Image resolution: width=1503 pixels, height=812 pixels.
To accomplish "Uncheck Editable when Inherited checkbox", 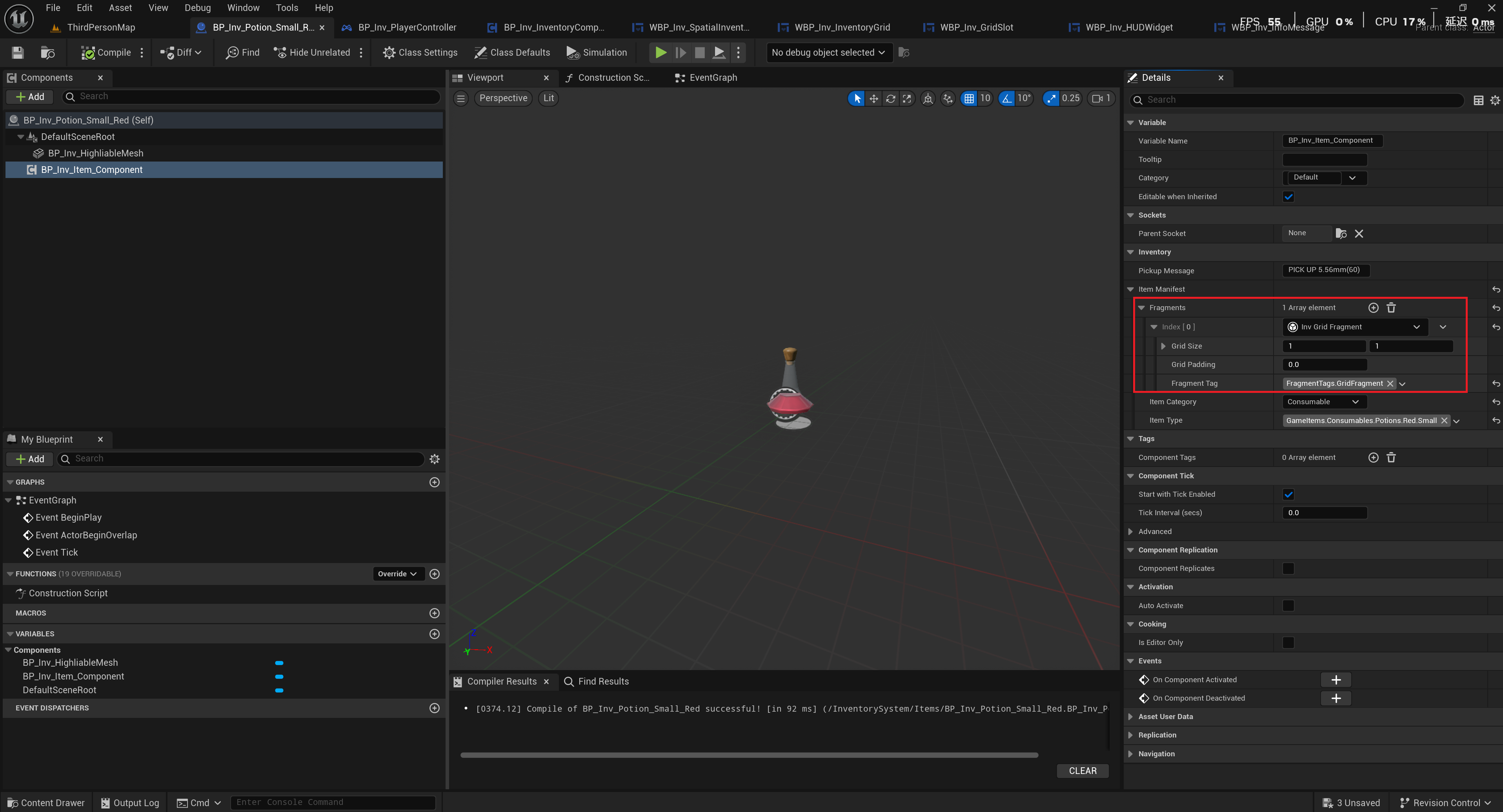I will click(x=1288, y=196).
